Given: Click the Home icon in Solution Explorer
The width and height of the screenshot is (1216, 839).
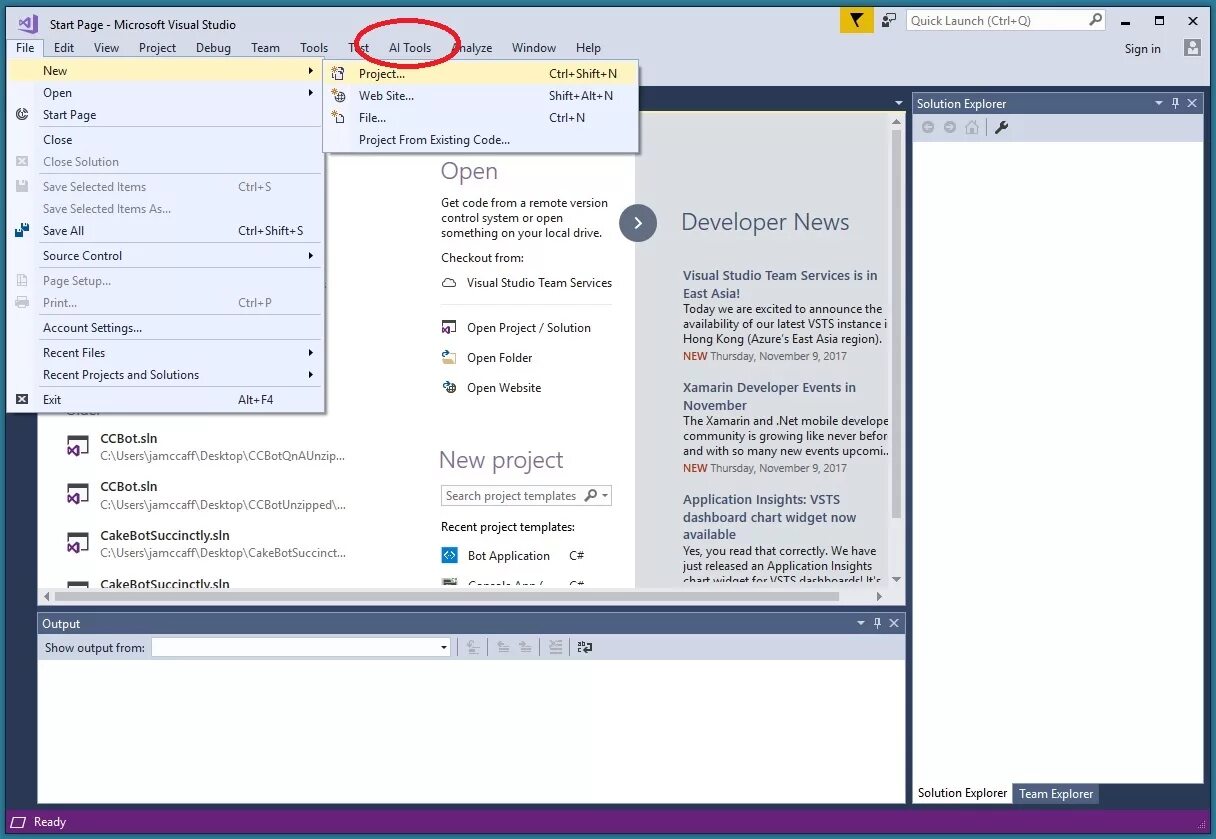Looking at the screenshot, I should click(972, 127).
